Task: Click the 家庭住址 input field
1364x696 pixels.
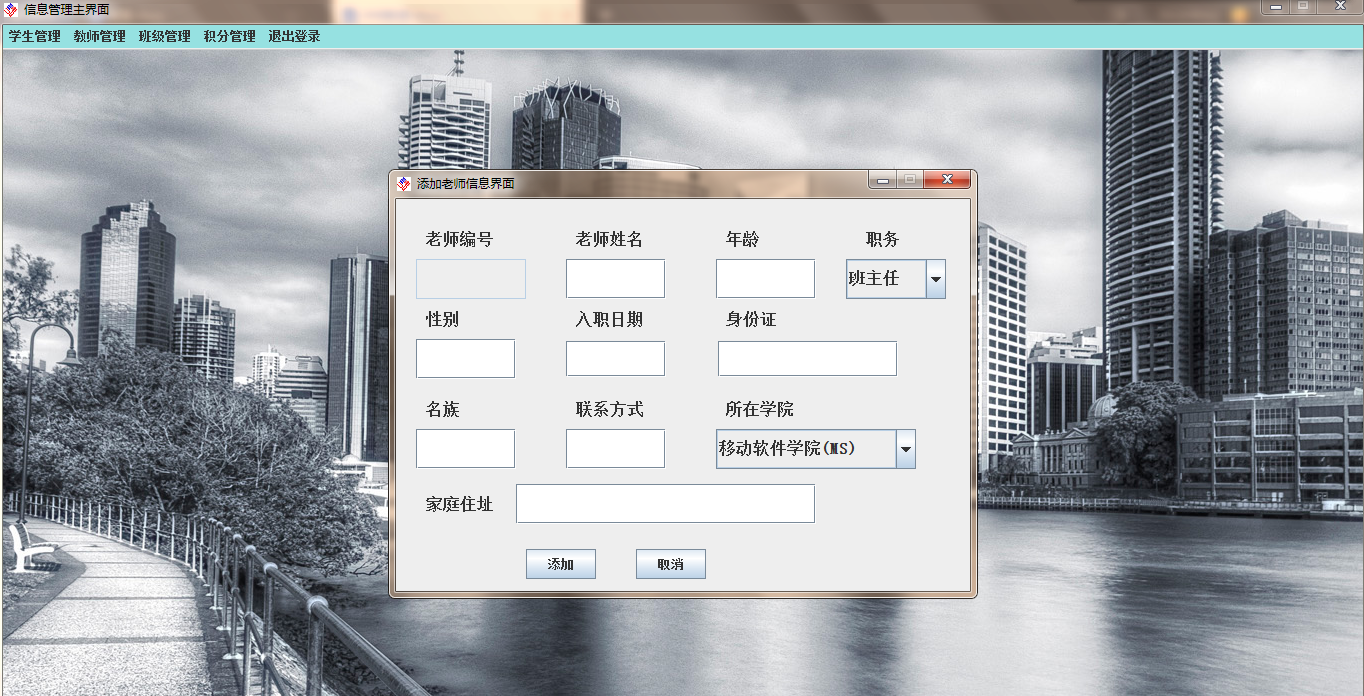Action: pos(665,504)
